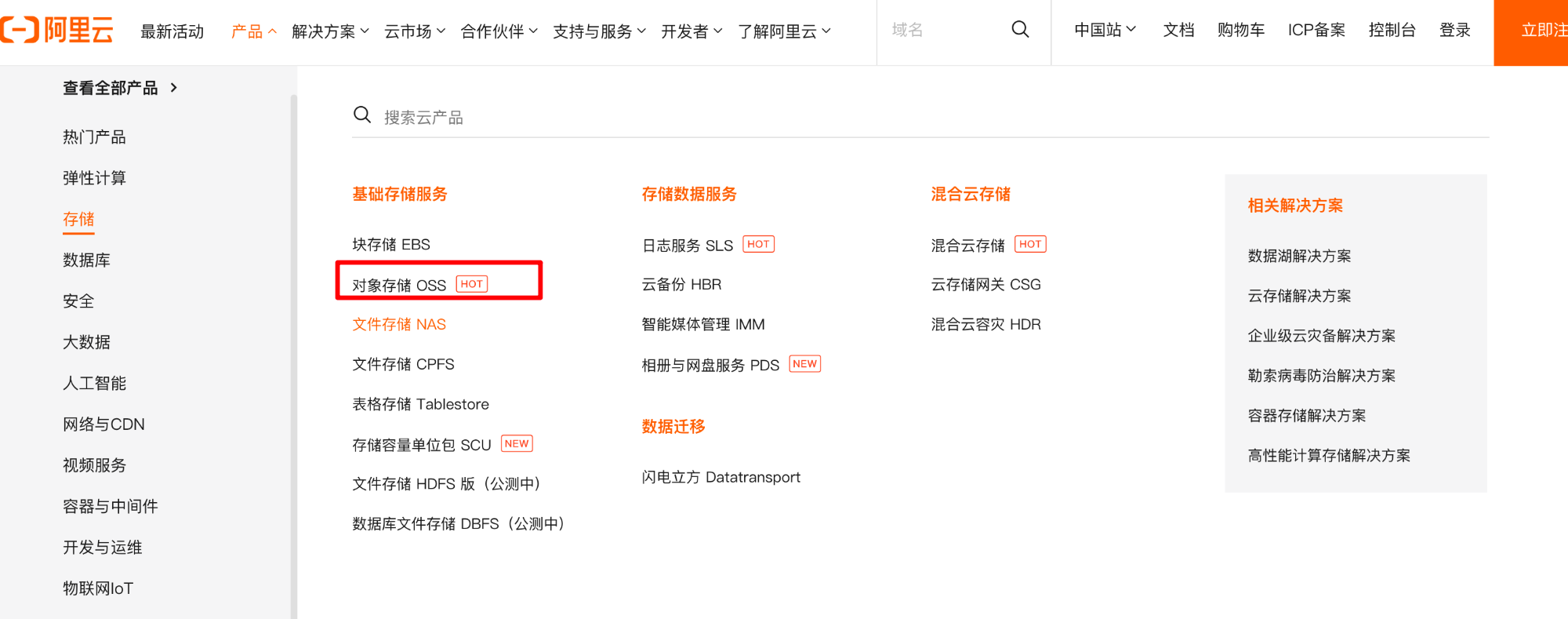This screenshot has width=1568, height=619.
Task: Expand the 了解阿里云 dropdown
Action: pos(784,31)
